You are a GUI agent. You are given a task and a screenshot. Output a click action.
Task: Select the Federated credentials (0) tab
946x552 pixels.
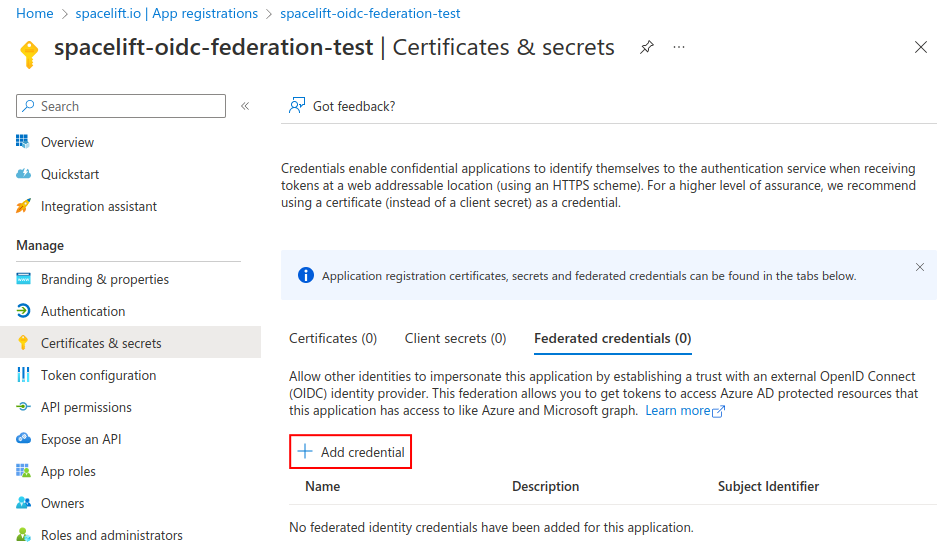612,338
